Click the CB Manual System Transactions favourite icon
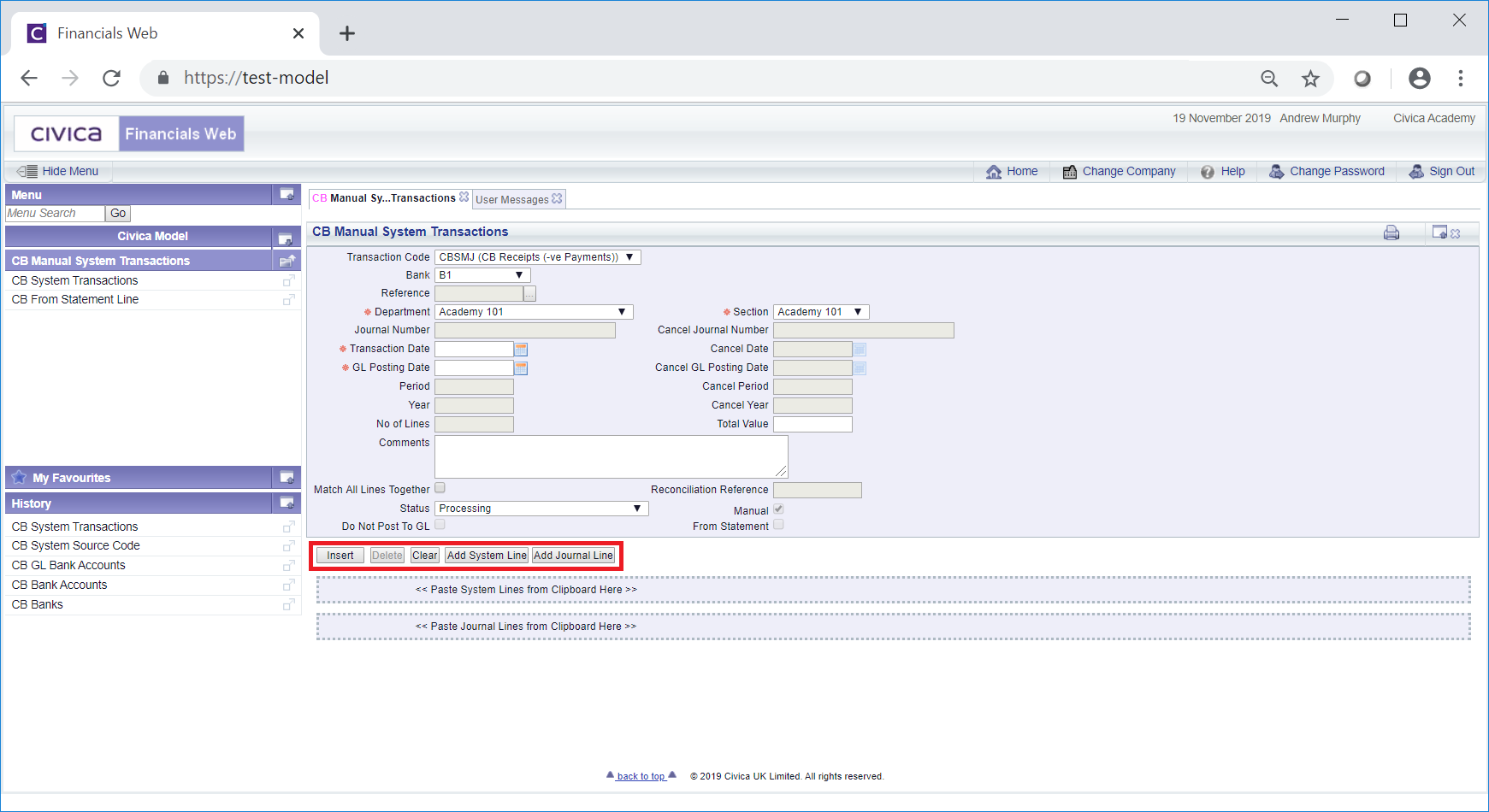1489x812 pixels. coord(287,261)
